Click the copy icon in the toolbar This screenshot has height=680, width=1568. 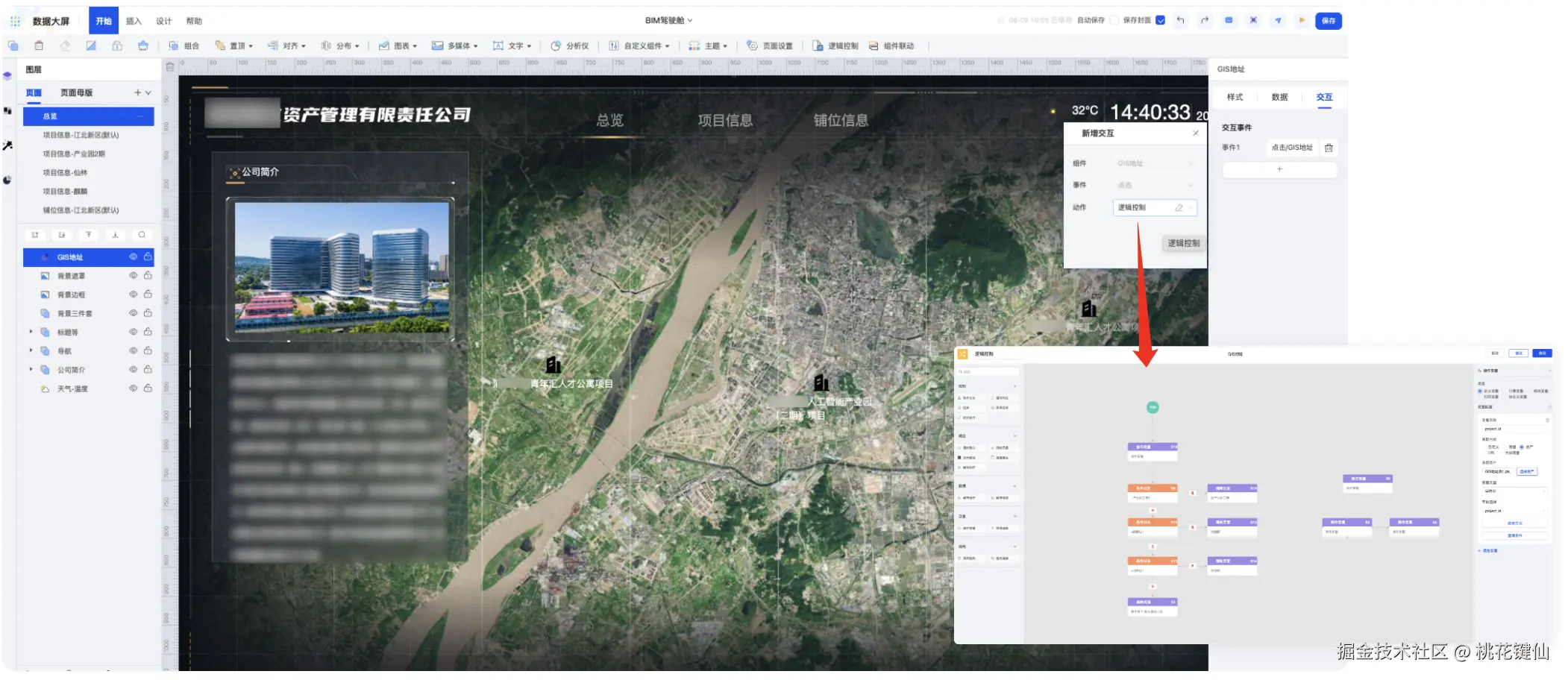pos(13,45)
